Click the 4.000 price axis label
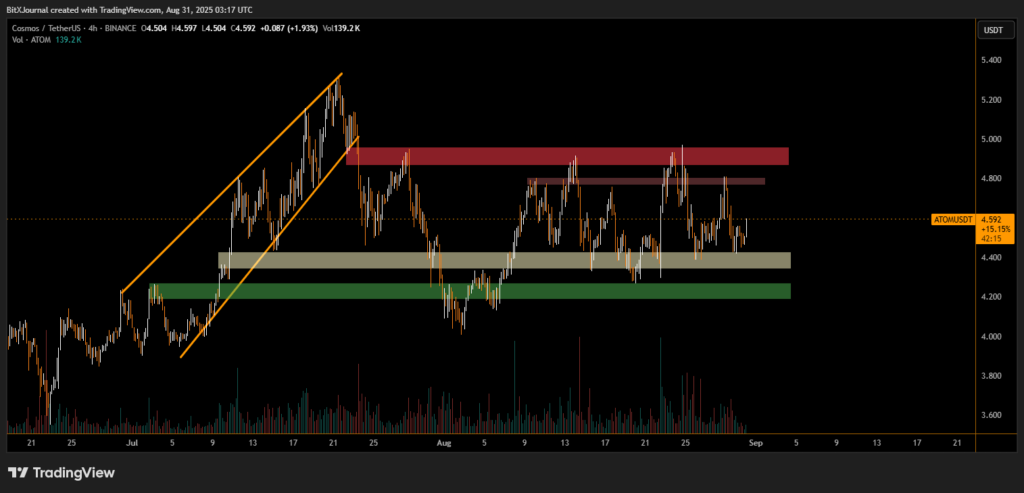The image size is (1024, 493). click(x=991, y=337)
